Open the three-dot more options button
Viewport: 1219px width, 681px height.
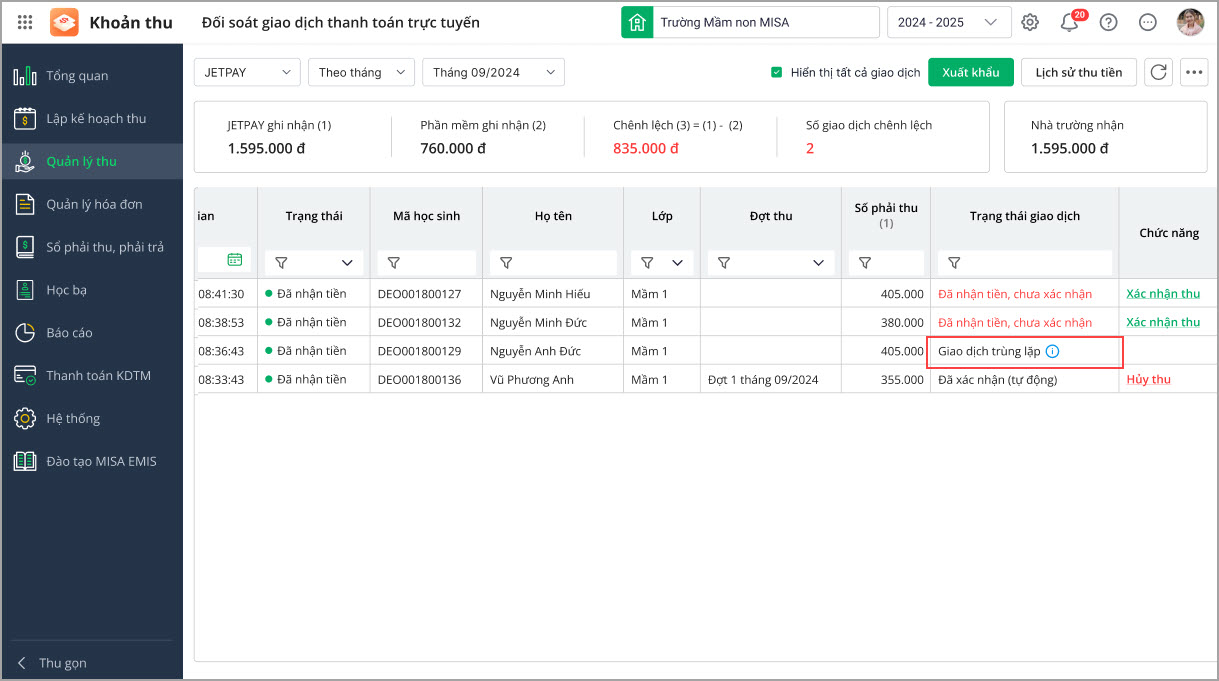(1194, 72)
